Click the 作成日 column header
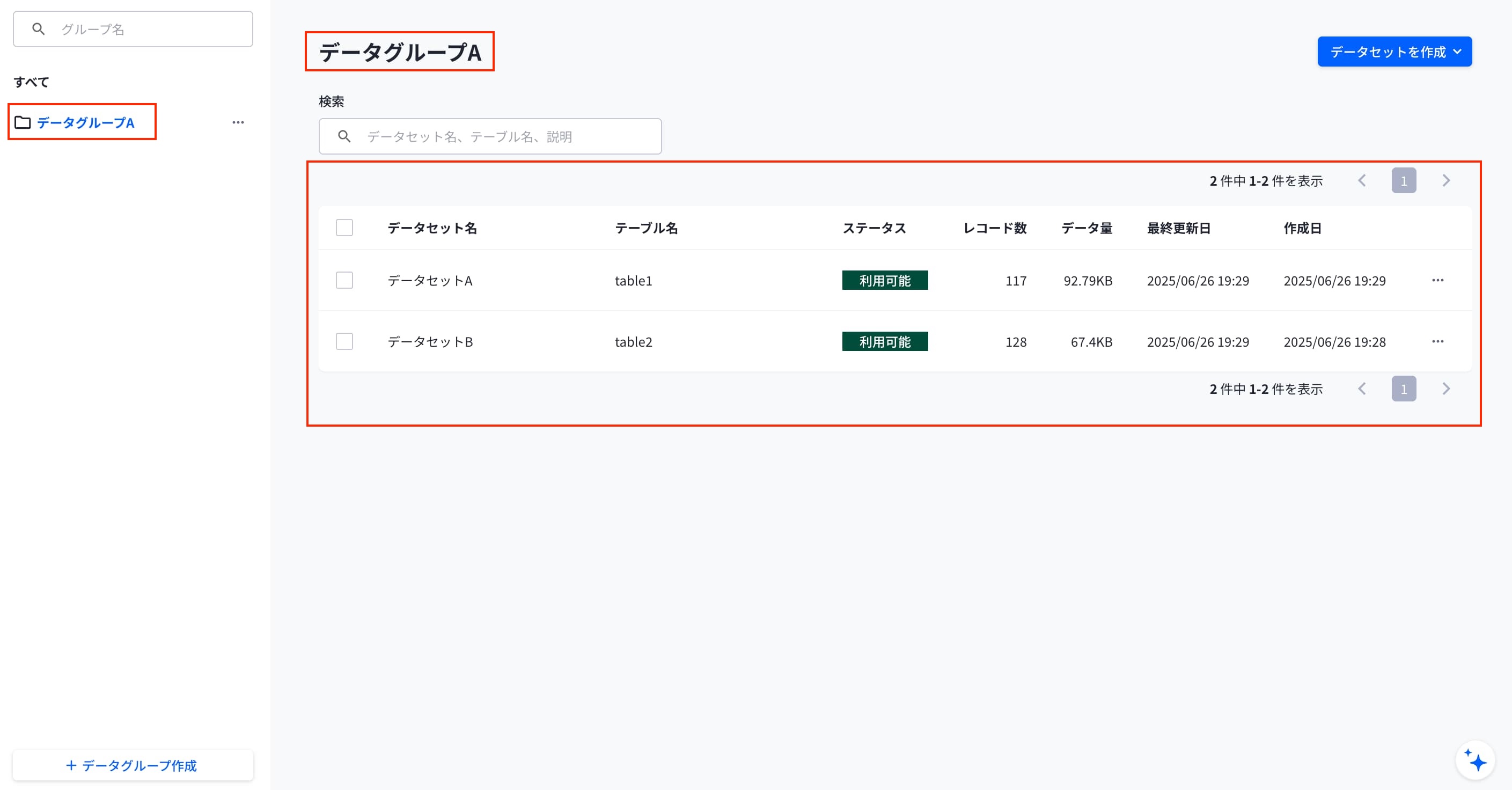This screenshot has height=790, width=1512. coord(1302,228)
